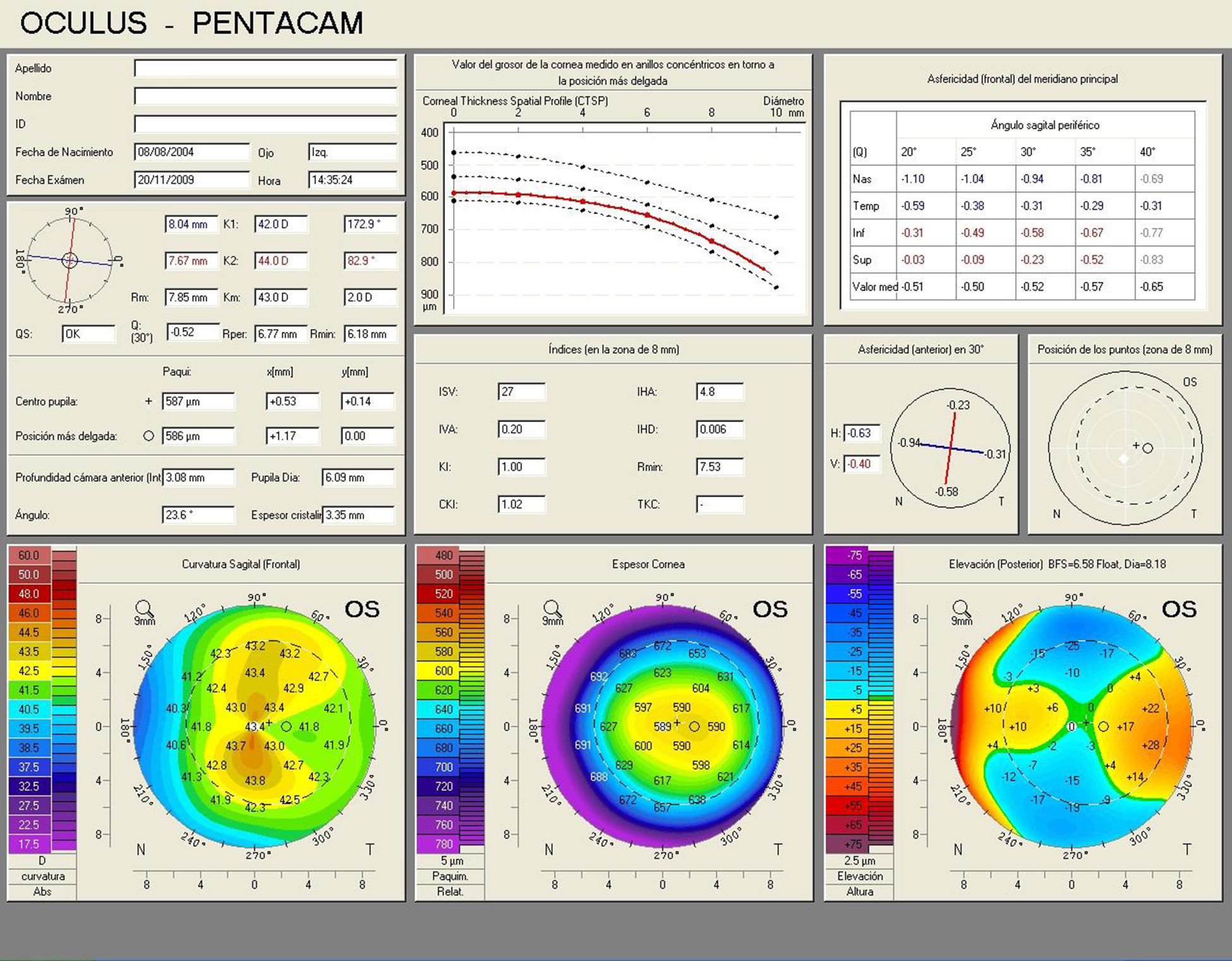1232x961 pixels.
Task: Click the magnifier icon on the posterior Elevación map
Action: (x=962, y=609)
